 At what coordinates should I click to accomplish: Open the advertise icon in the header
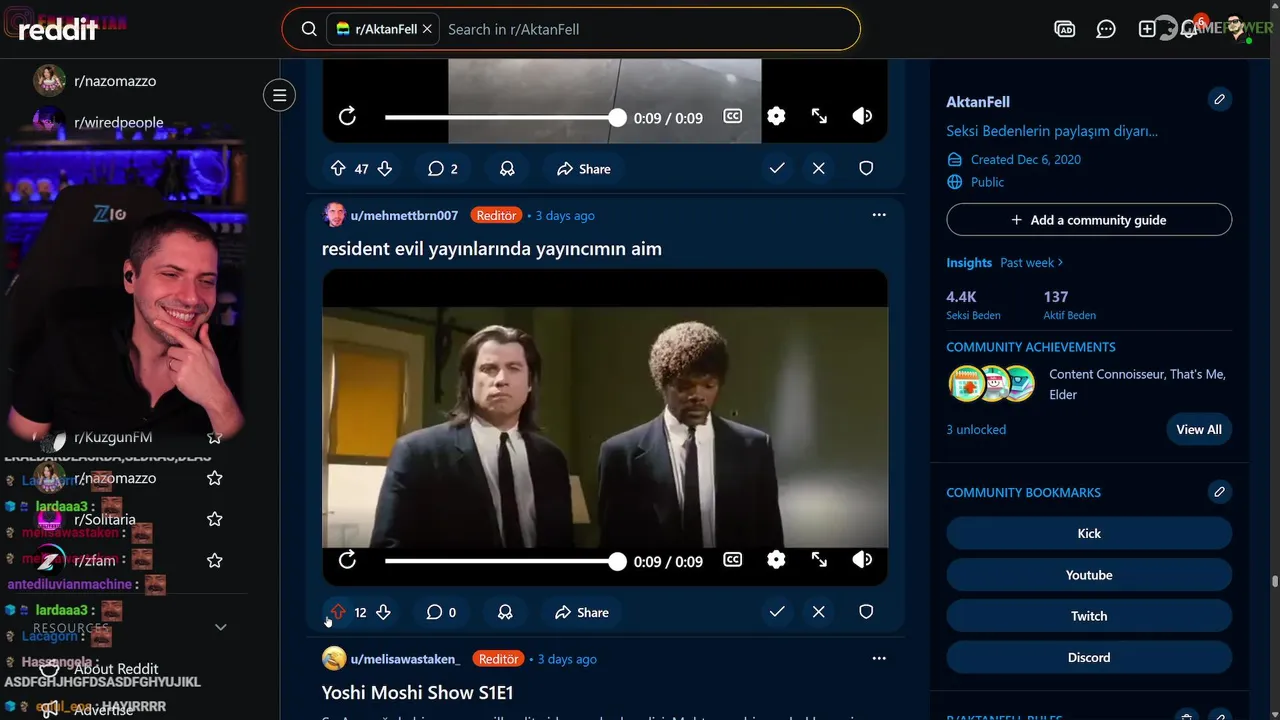tap(1065, 29)
